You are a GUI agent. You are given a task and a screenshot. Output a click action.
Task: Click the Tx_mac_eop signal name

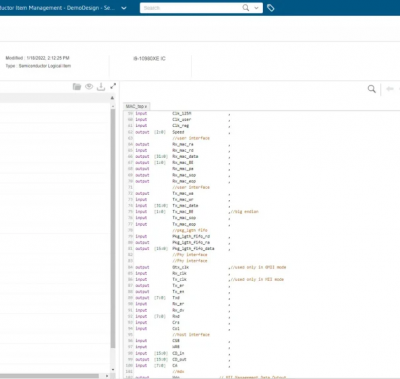tap(184, 224)
